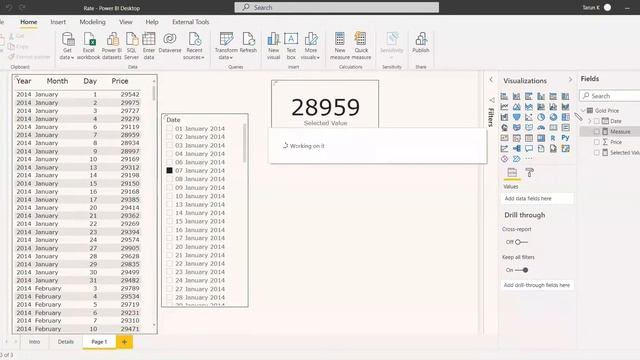Collapse the Visualizations pane with chevron
The height and width of the screenshot is (360, 640).
(x=570, y=80)
